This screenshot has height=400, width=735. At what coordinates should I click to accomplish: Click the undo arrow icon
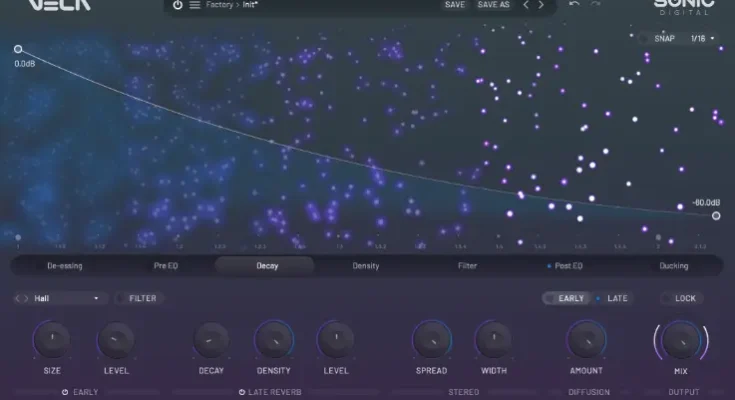tap(573, 5)
